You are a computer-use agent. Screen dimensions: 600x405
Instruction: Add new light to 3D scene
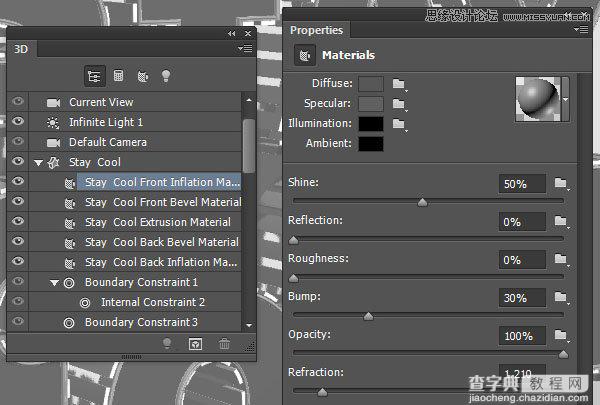tap(167, 344)
